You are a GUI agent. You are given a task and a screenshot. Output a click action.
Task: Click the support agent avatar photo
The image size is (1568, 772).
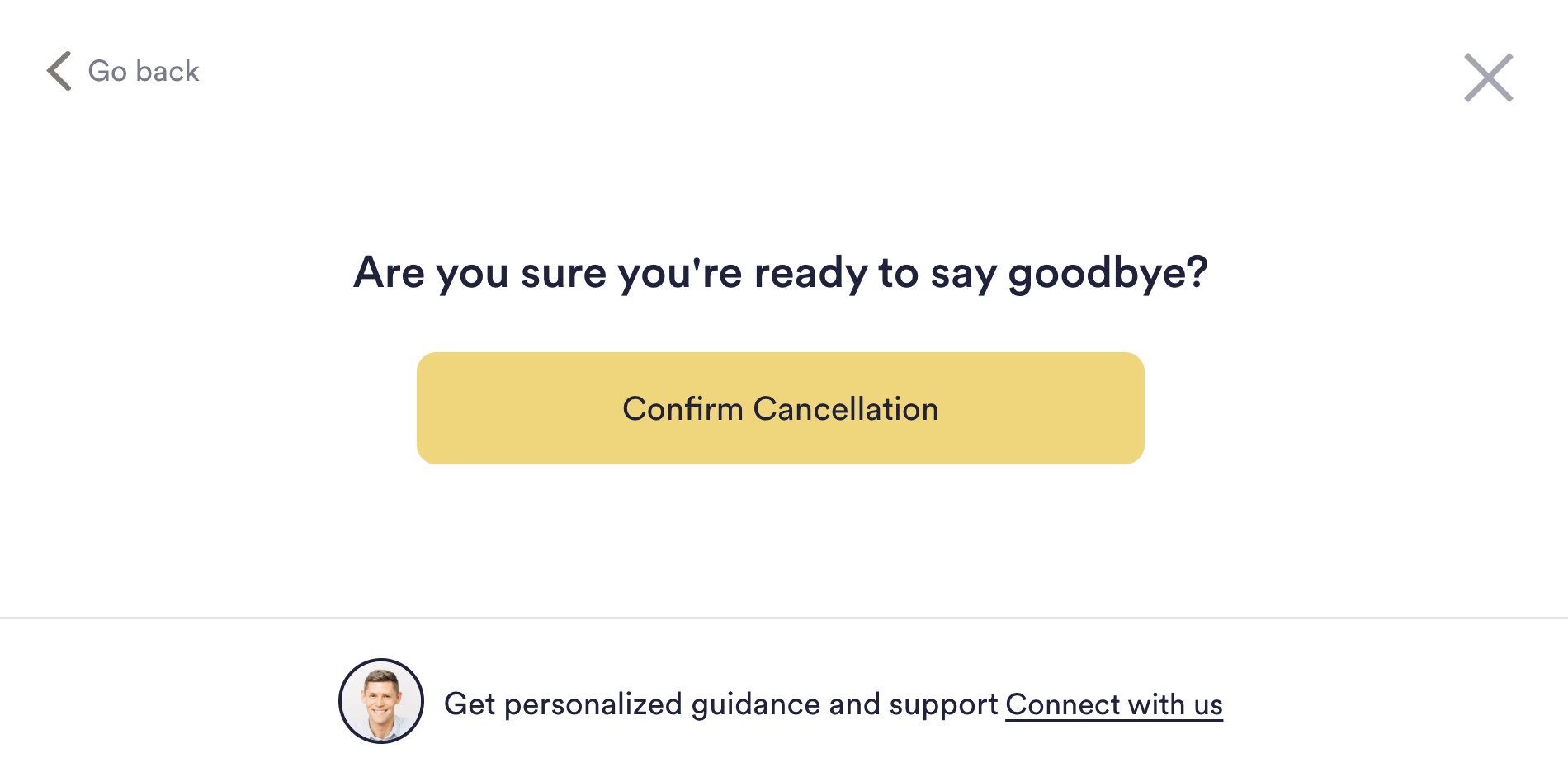381,701
